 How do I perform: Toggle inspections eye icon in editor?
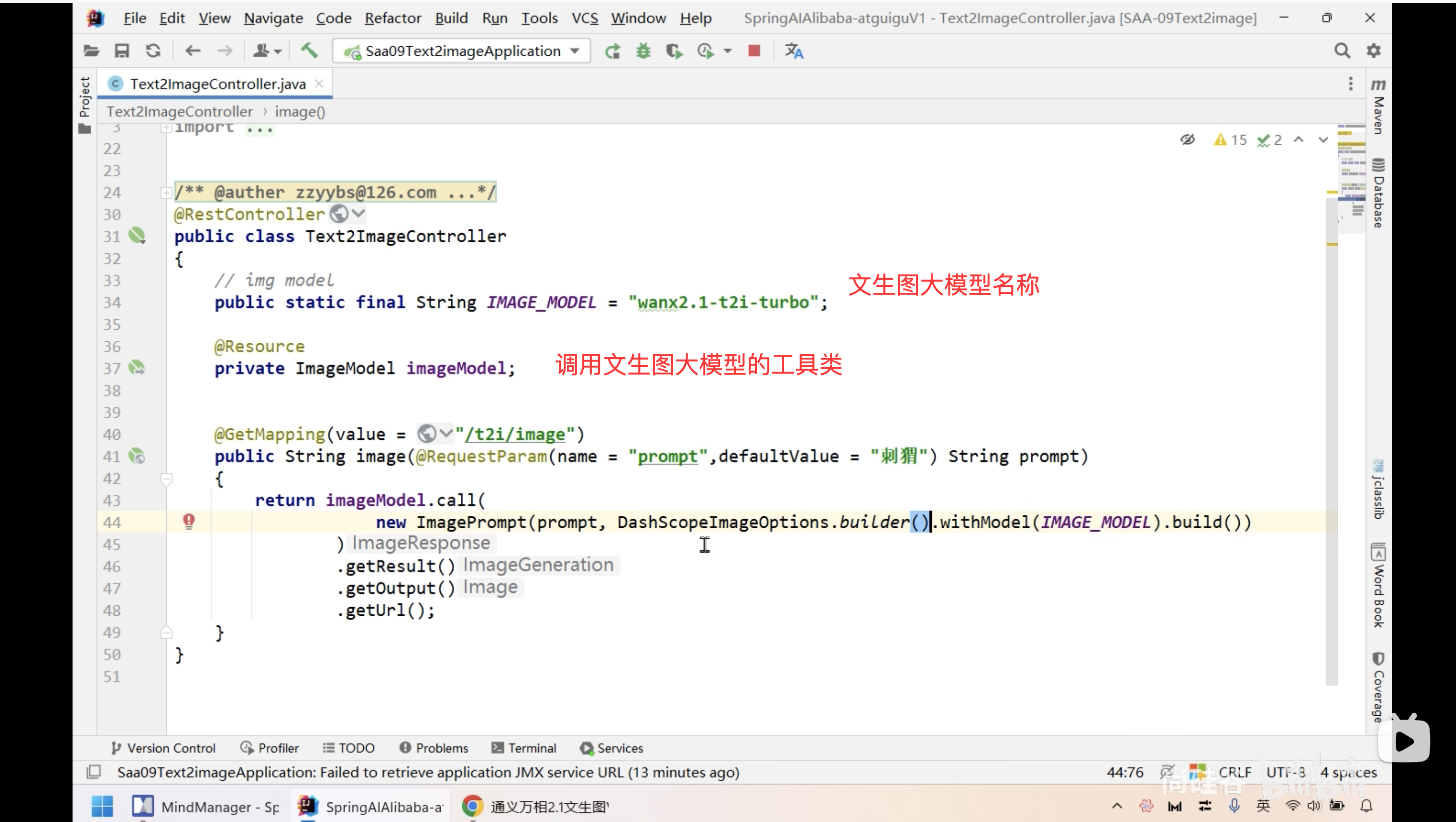point(1188,139)
